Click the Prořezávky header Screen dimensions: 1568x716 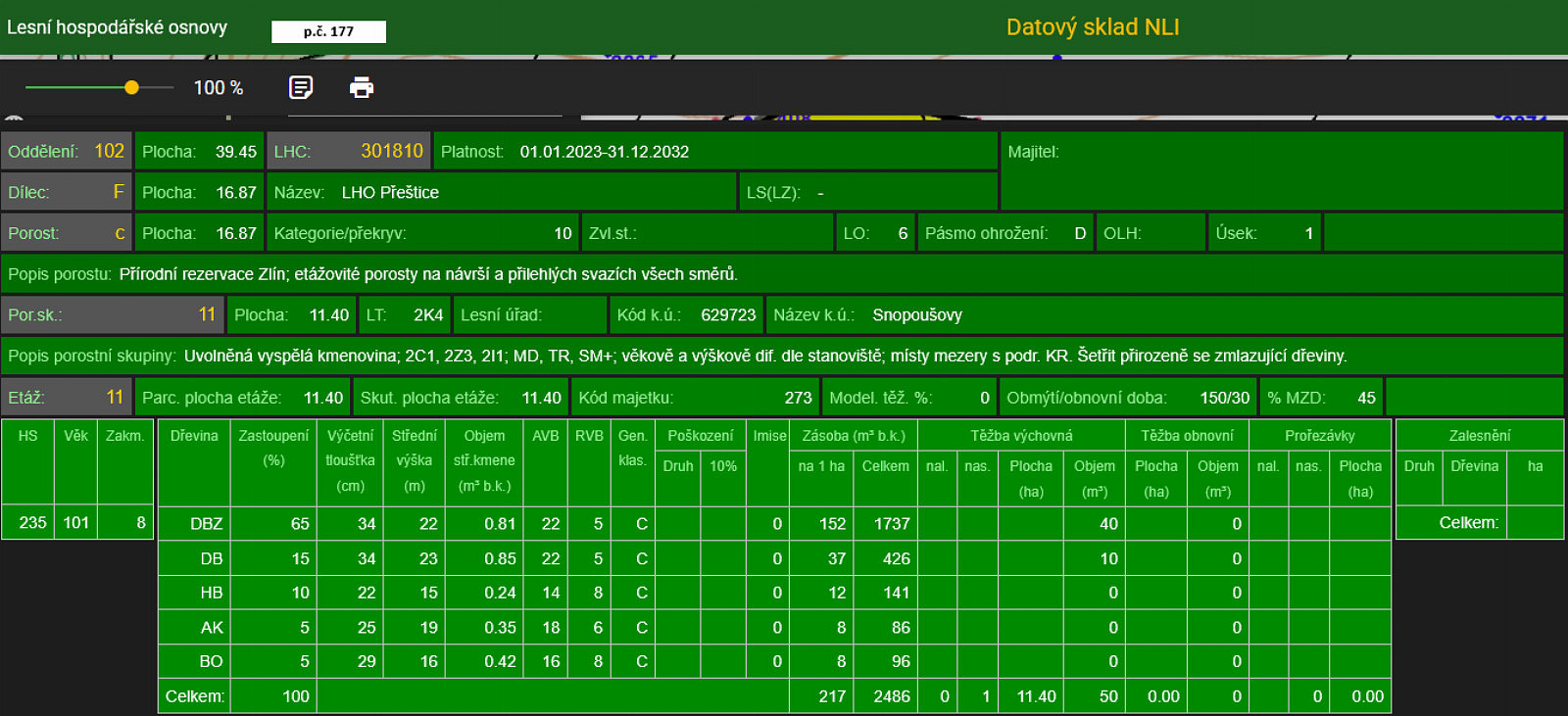(x=1320, y=436)
